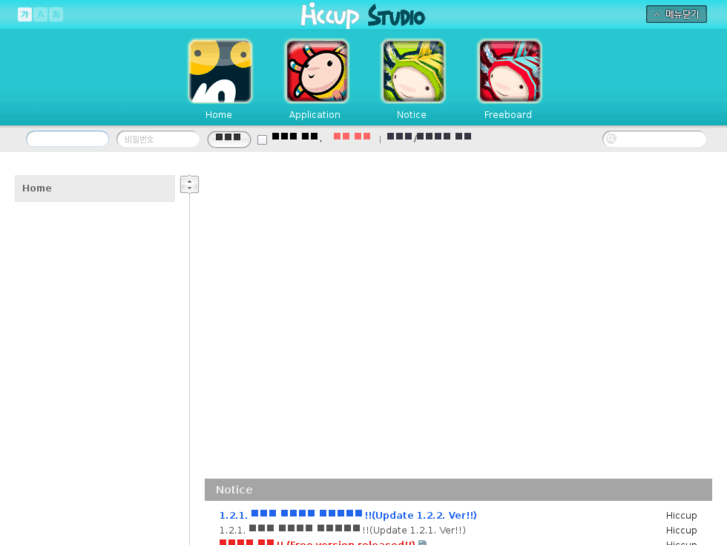Image resolution: width=727 pixels, height=545 pixels.
Task: Open the Application character icon
Action: point(317,71)
